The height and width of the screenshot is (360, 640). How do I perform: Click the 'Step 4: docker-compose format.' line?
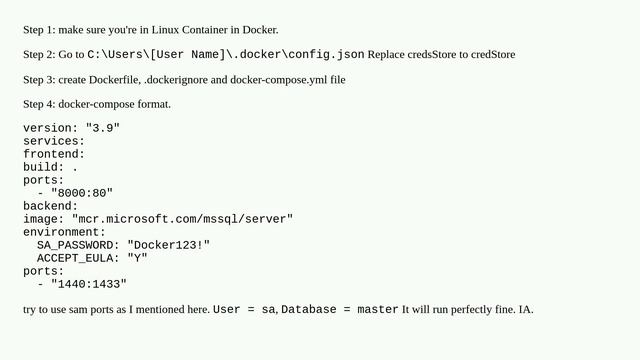click(97, 104)
